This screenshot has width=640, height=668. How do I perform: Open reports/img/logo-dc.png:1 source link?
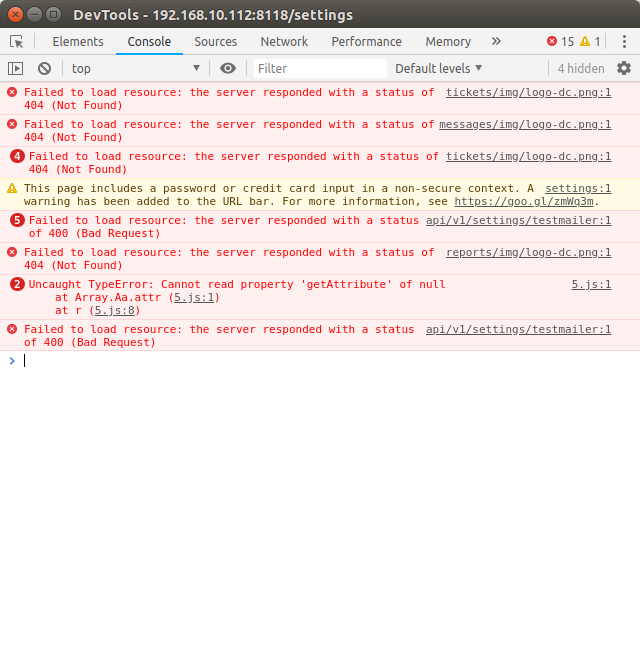[x=528, y=252]
